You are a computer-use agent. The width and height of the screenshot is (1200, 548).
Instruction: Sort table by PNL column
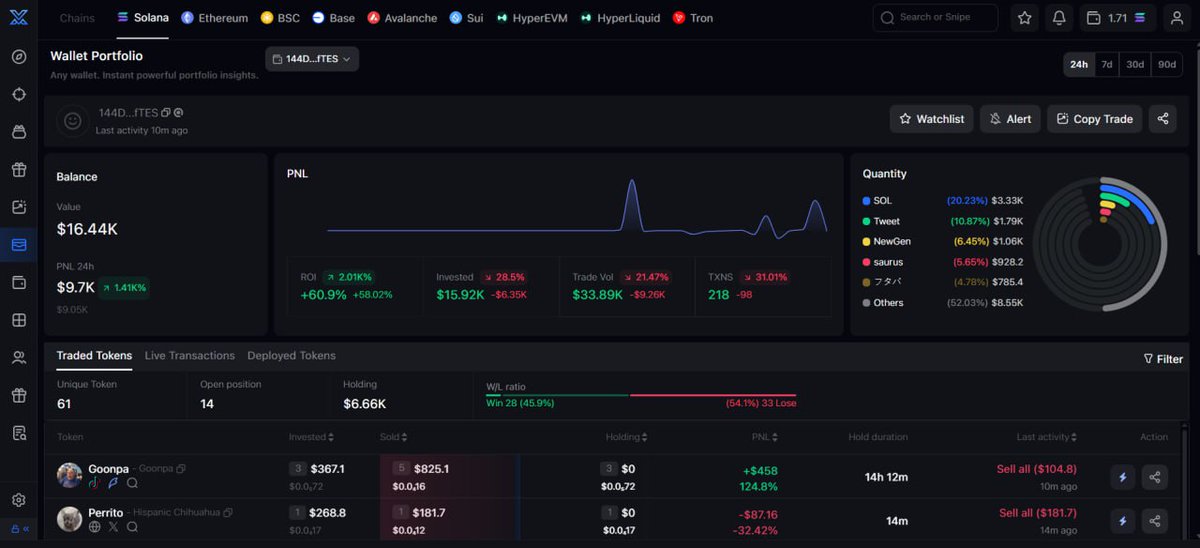pyautogui.click(x=764, y=437)
